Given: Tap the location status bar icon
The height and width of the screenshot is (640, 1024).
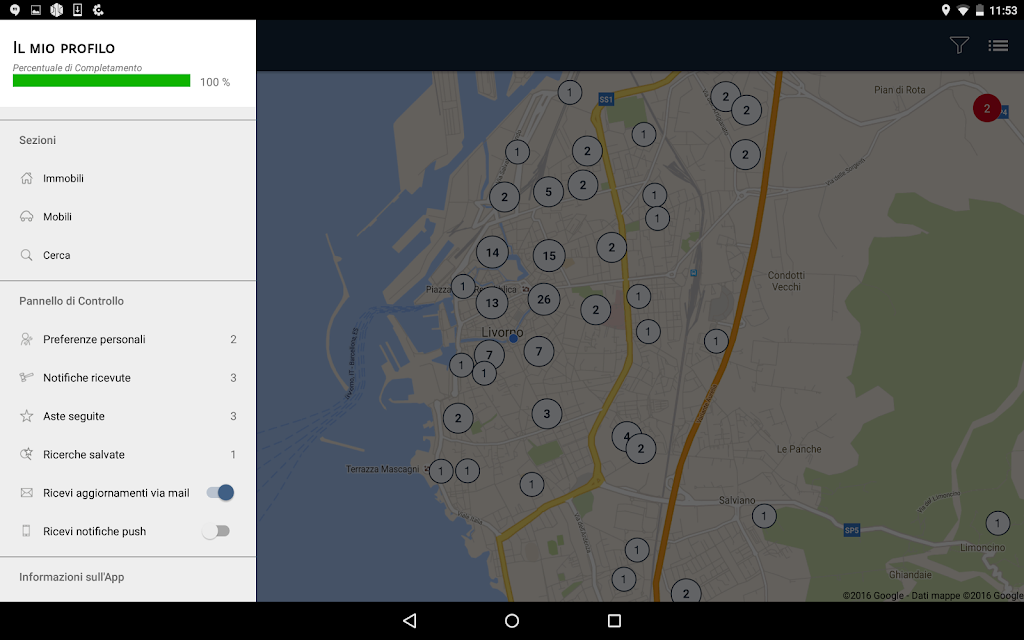Looking at the screenshot, I should [x=945, y=10].
